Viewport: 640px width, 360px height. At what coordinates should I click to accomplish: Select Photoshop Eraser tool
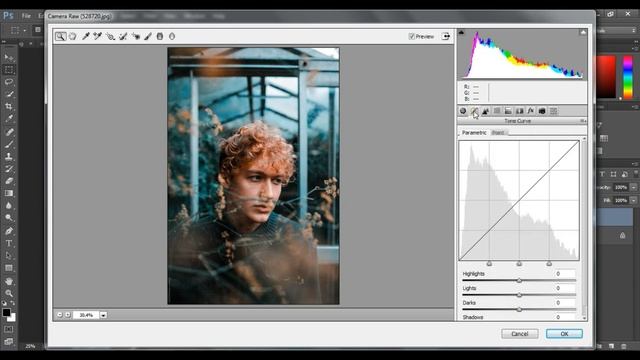pyautogui.click(x=9, y=181)
